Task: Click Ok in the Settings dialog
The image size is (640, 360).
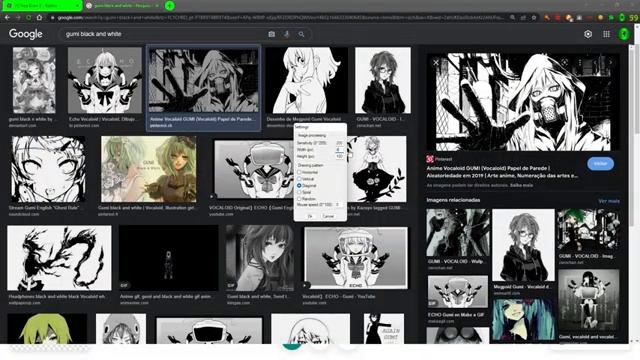Action: 310,216
